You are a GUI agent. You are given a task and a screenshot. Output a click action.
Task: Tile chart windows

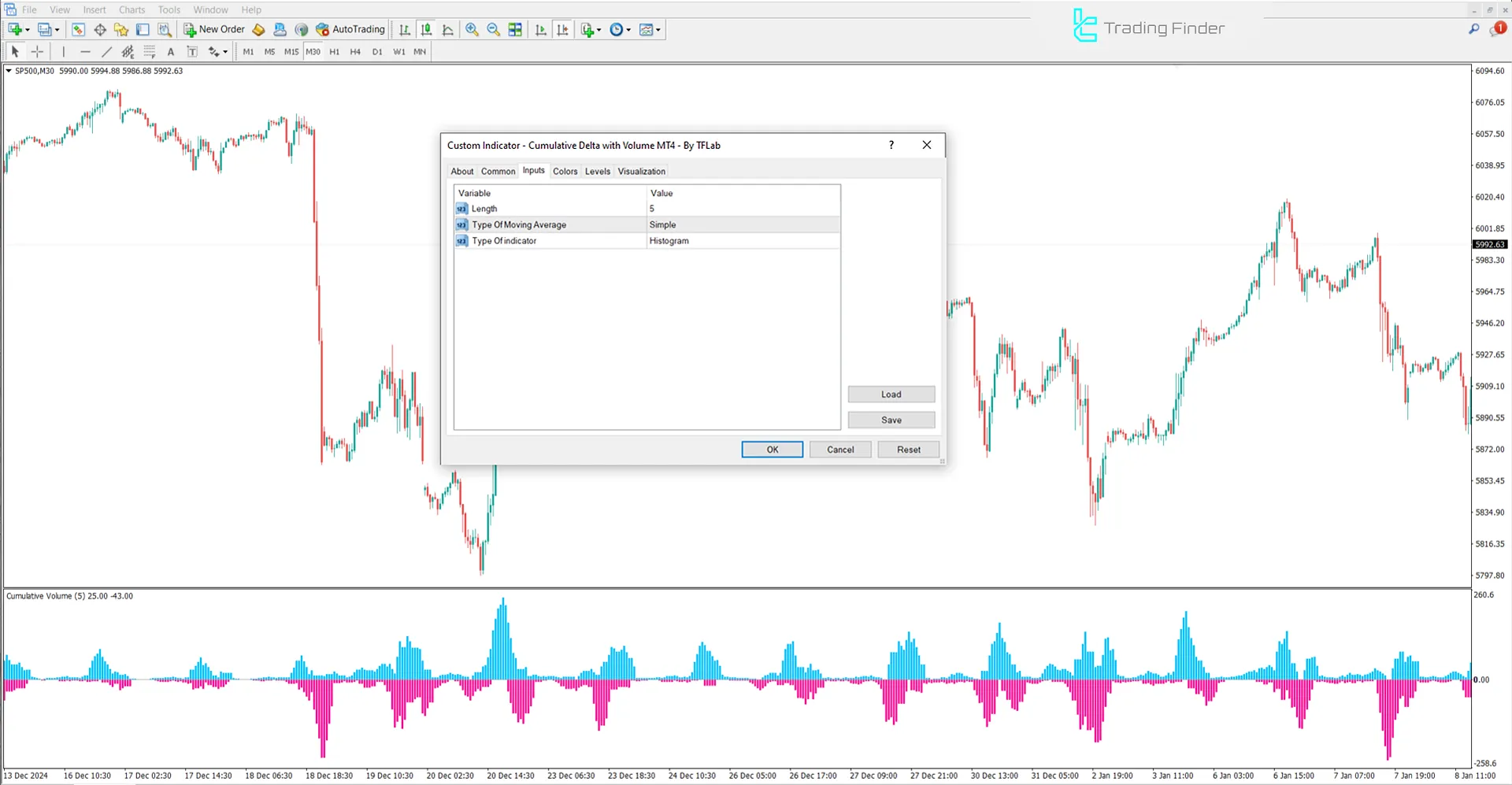tap(515, 29)
